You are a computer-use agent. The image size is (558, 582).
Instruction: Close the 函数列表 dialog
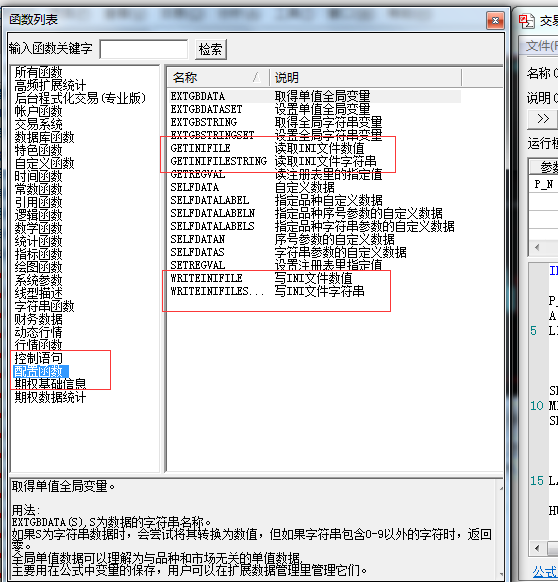495,21
